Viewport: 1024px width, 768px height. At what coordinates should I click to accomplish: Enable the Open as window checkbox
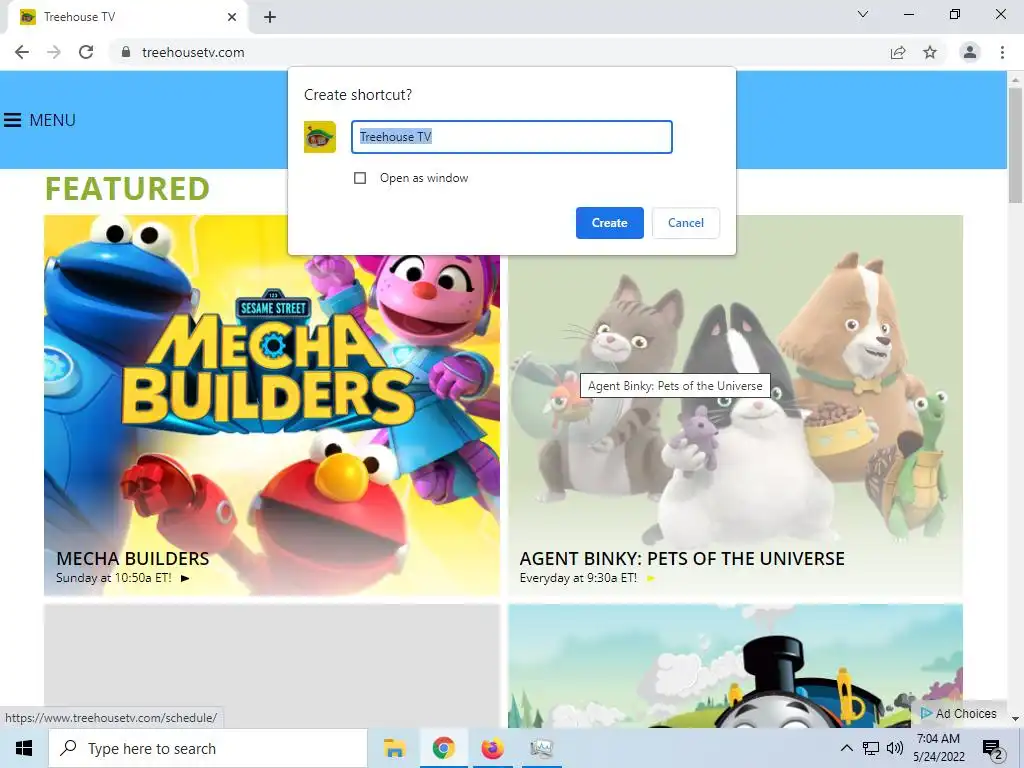click(x=360, y=178)
